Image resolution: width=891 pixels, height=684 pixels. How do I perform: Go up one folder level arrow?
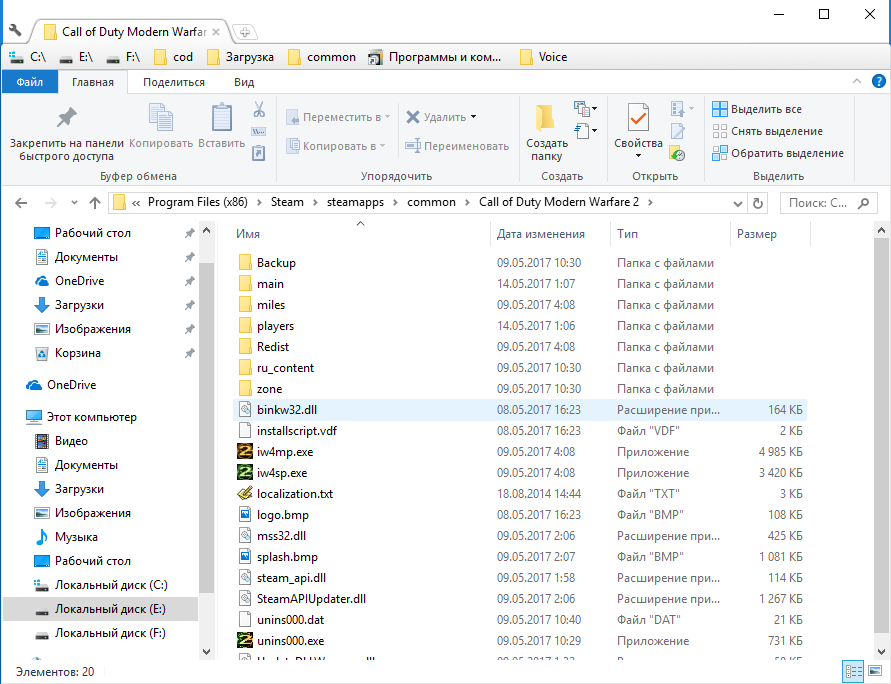(95, 203)
